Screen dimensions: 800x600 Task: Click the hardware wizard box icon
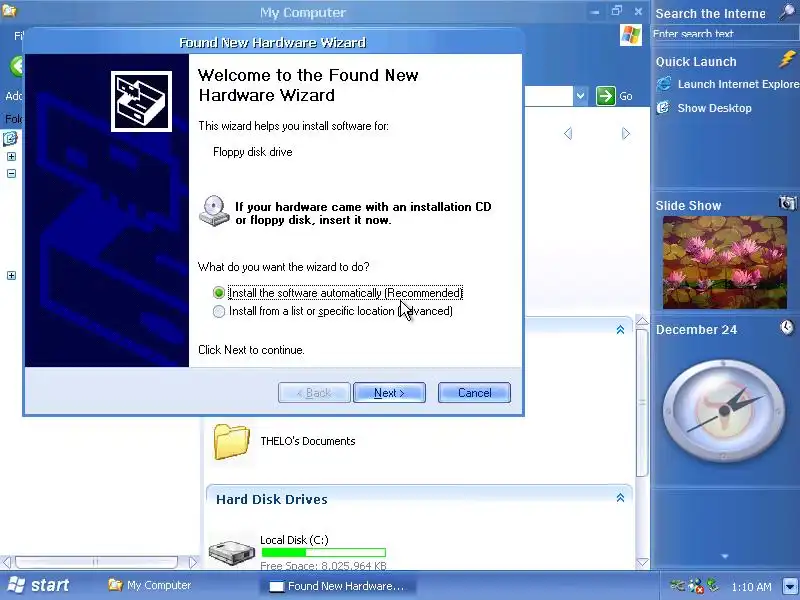141,101
